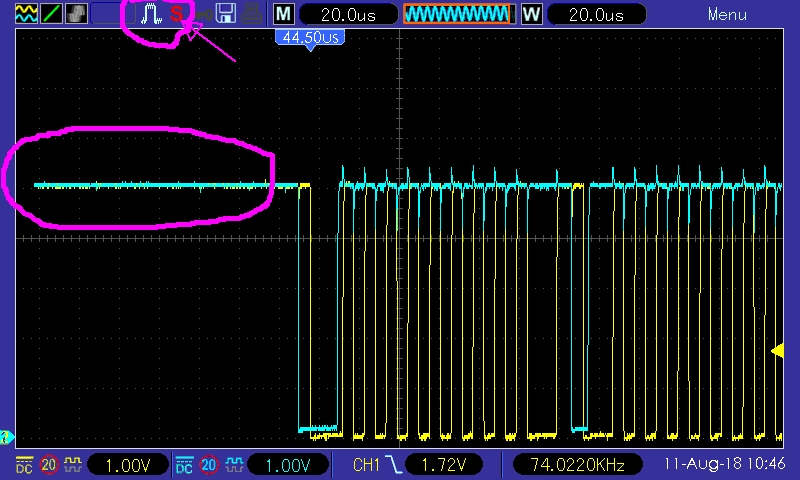Click the 44.50us trigger position marker
Viewport: 800px width, 480px height.
pos(310,39)
